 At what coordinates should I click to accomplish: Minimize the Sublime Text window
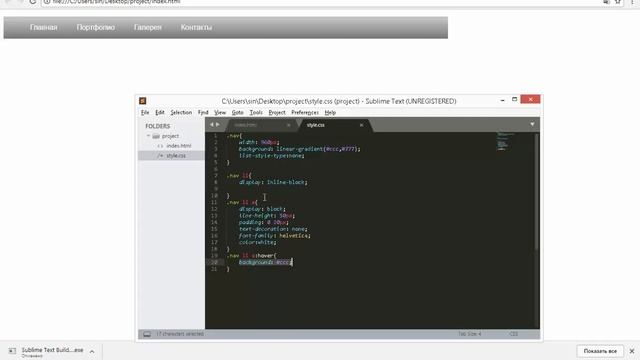click(502, 100)
